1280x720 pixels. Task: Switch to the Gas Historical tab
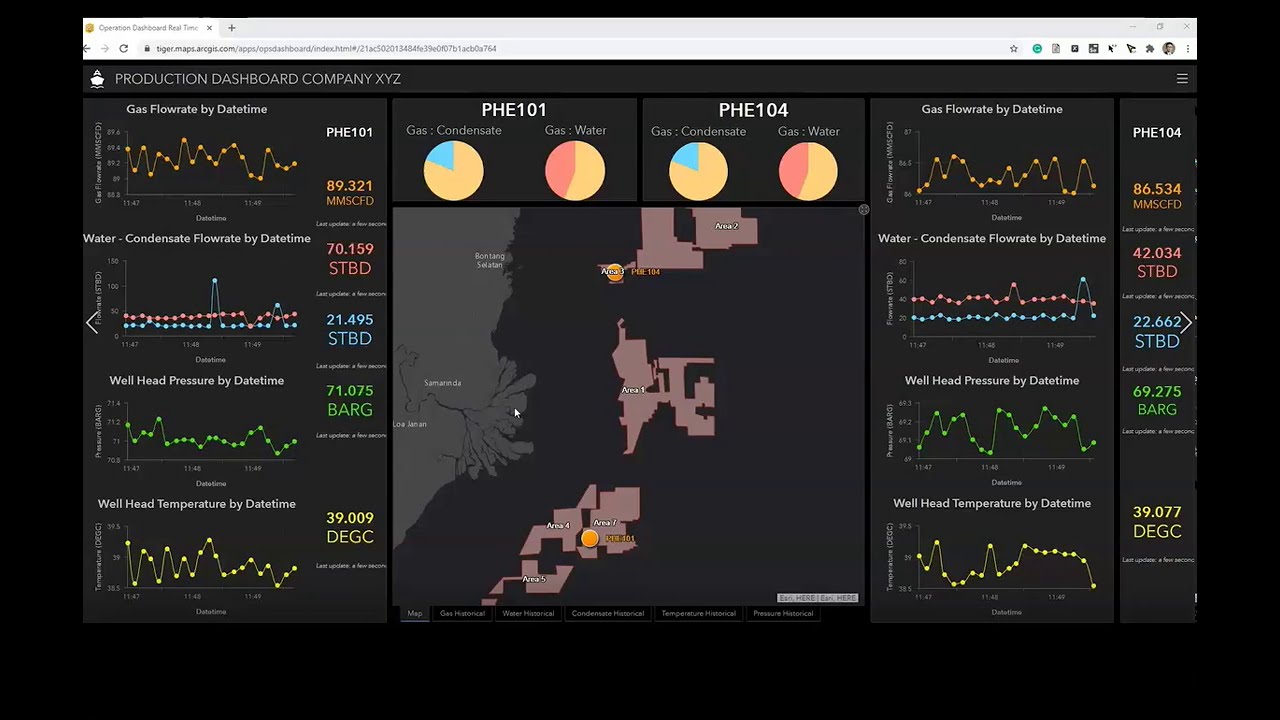[462, 613]
